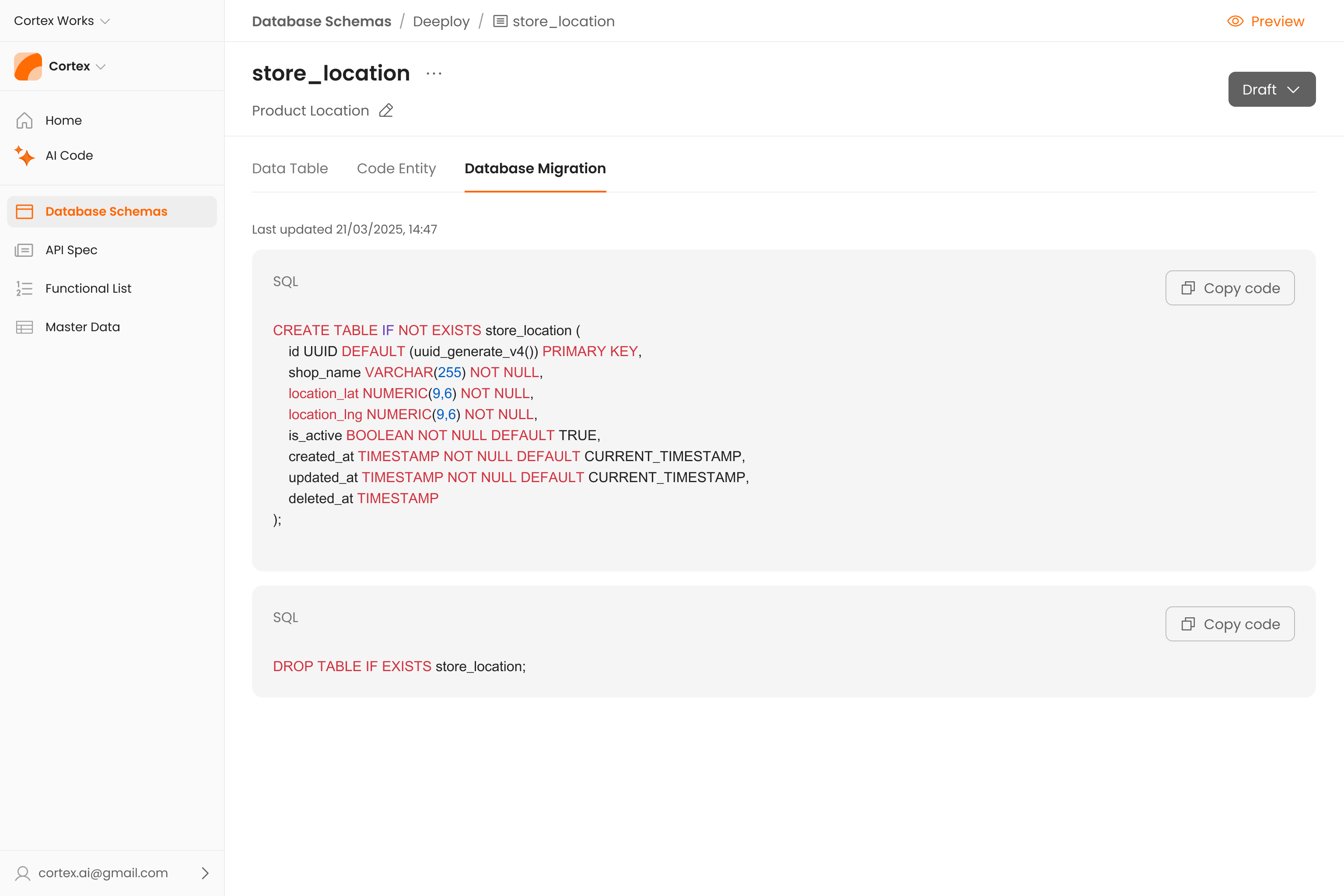Click the Master Data table icon
The image size is (1344, 896).
pyautogui.click(x=24, y=327)
